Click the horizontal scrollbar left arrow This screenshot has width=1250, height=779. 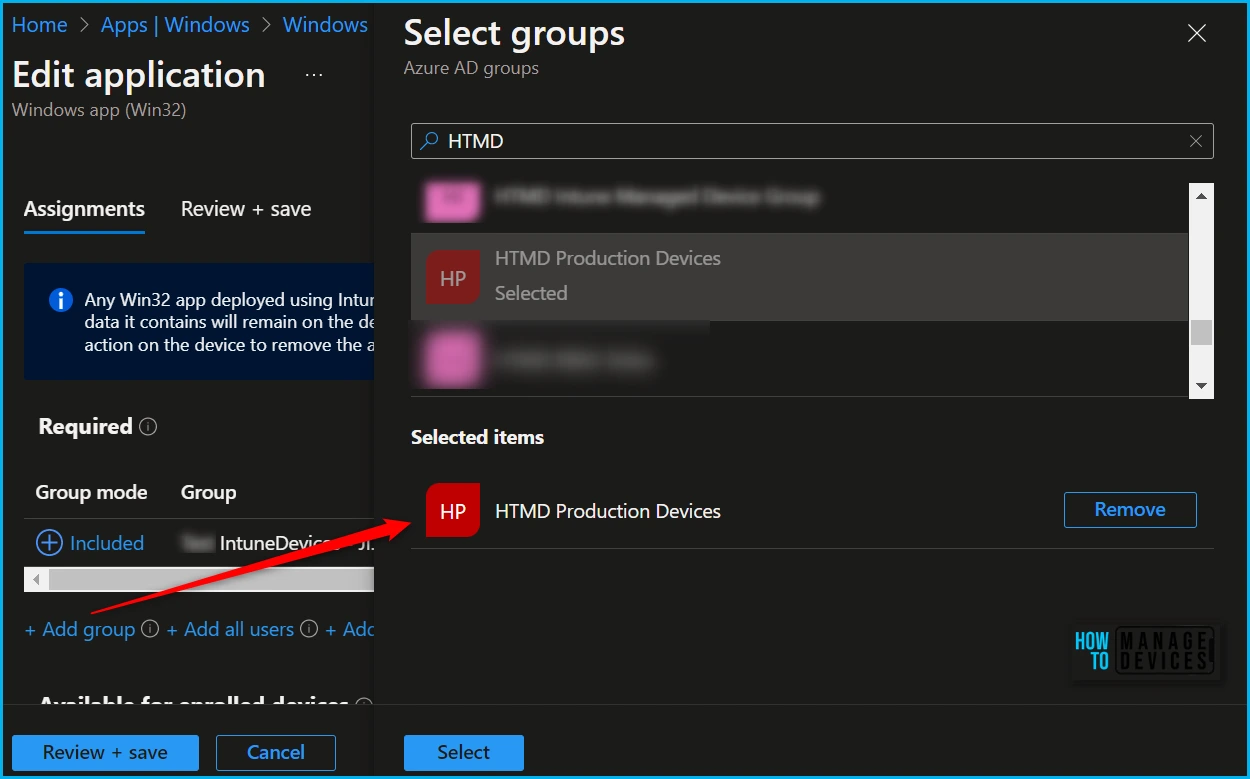click(36, 579)
